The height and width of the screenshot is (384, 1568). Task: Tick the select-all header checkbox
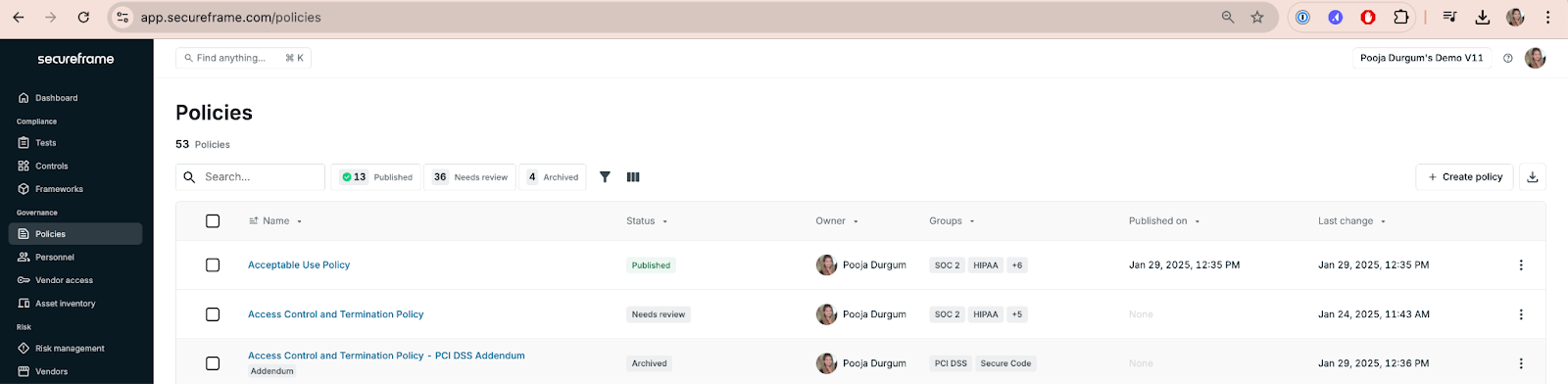pyautogui.click(x=213, y=221)
